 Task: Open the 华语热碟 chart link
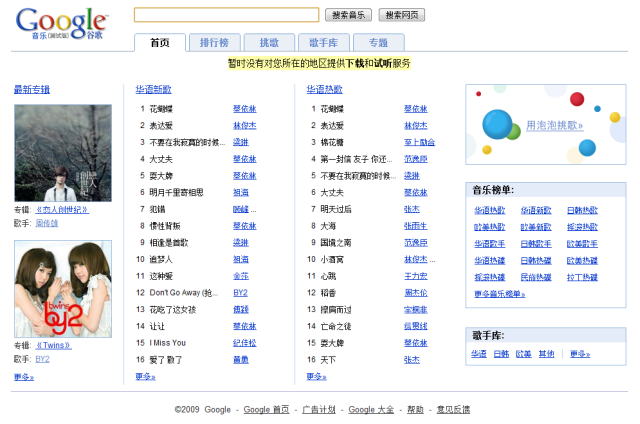(x=489, y=261)
